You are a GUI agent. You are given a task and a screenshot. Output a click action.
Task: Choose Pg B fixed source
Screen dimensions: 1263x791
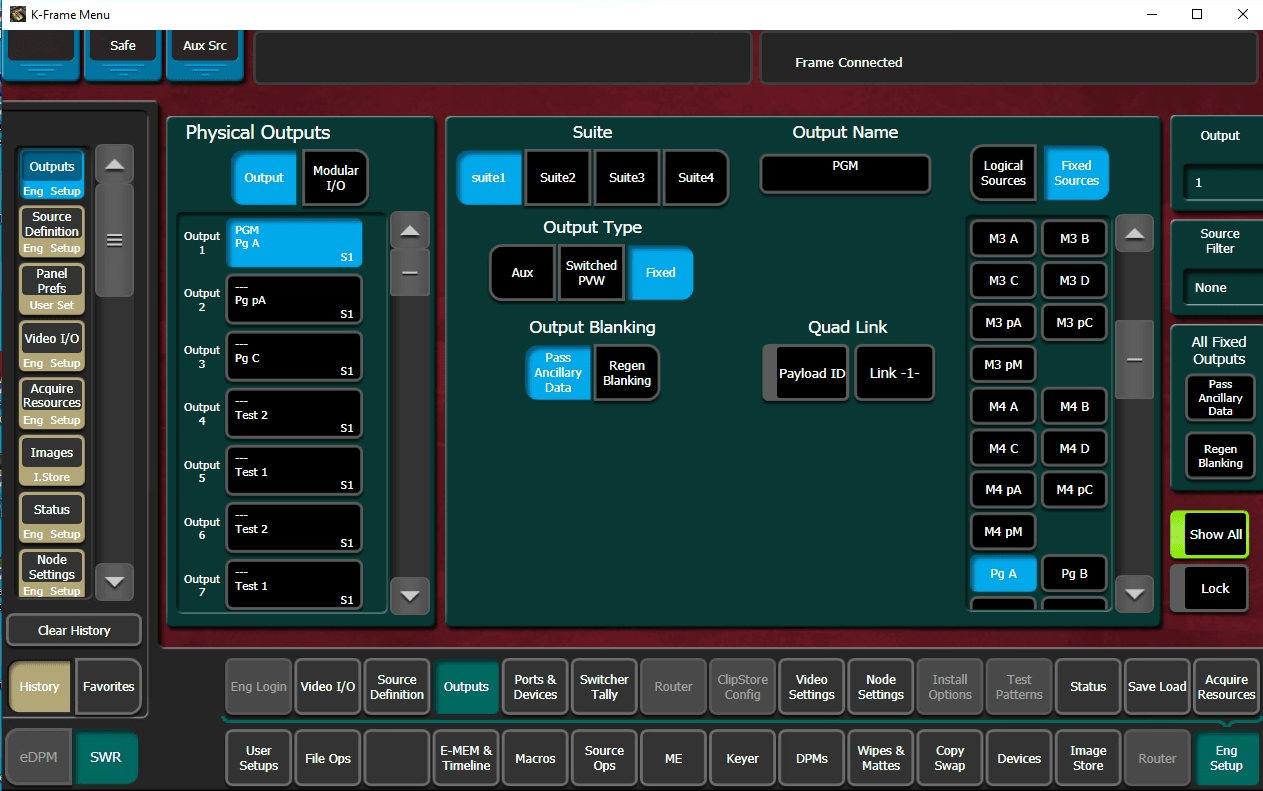click(1075, 574)
